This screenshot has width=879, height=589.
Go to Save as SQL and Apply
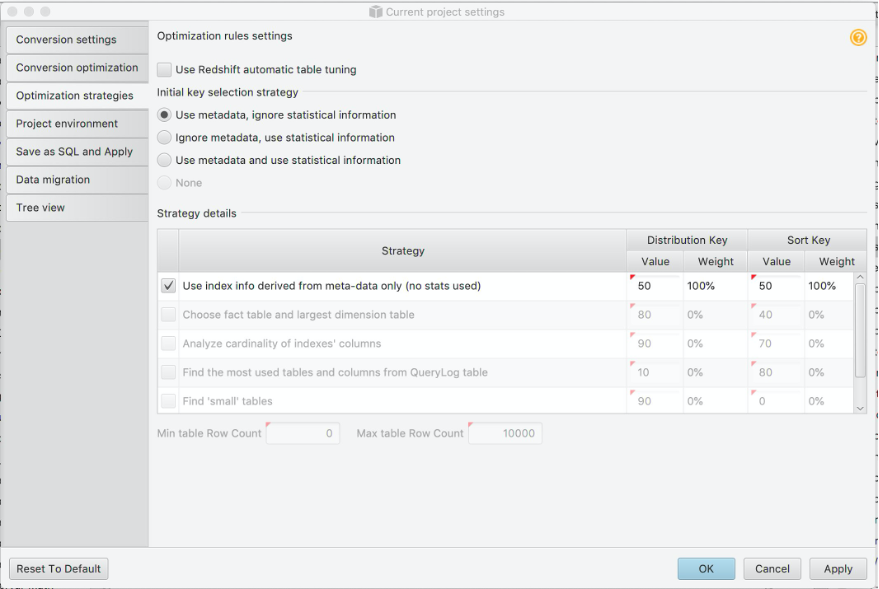[77, 152]
